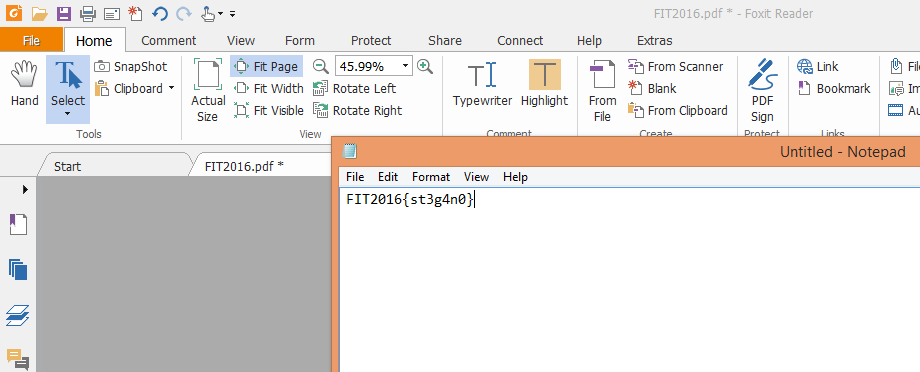Toggle the Highlight tool
This screenshot has width=920, height=372.
pyautogui.click(x=544, y=84)
